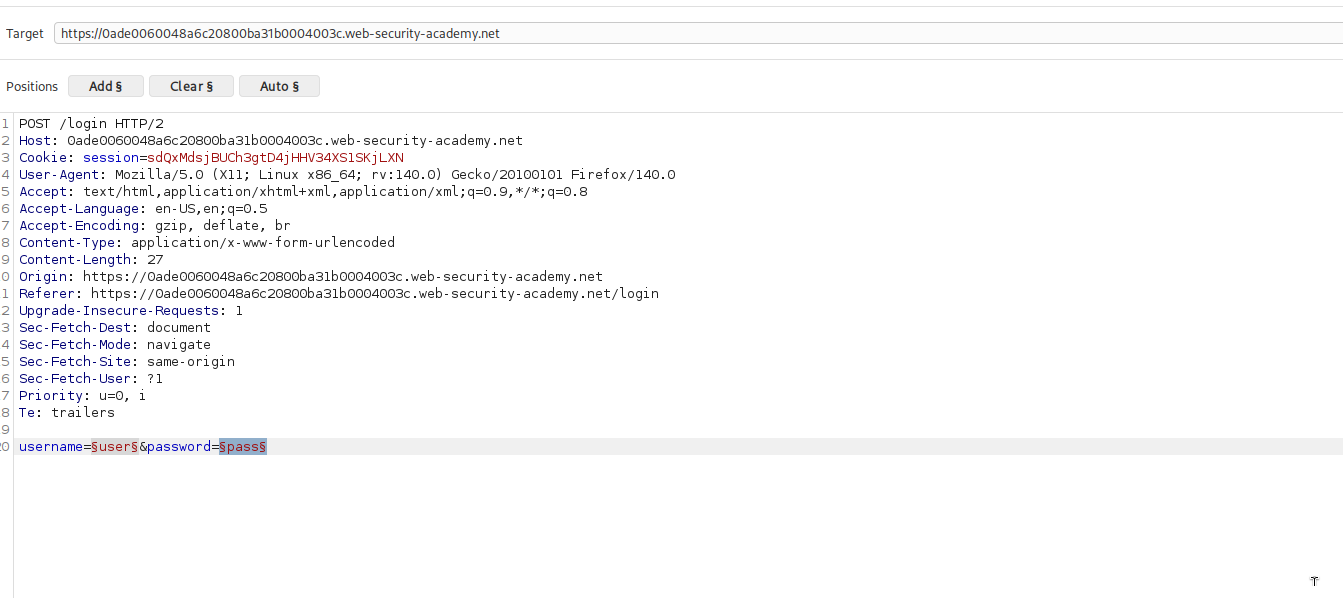Screen dimensions: 1343x598
Task: Click the Clear § button
Action: pos(191,86)
